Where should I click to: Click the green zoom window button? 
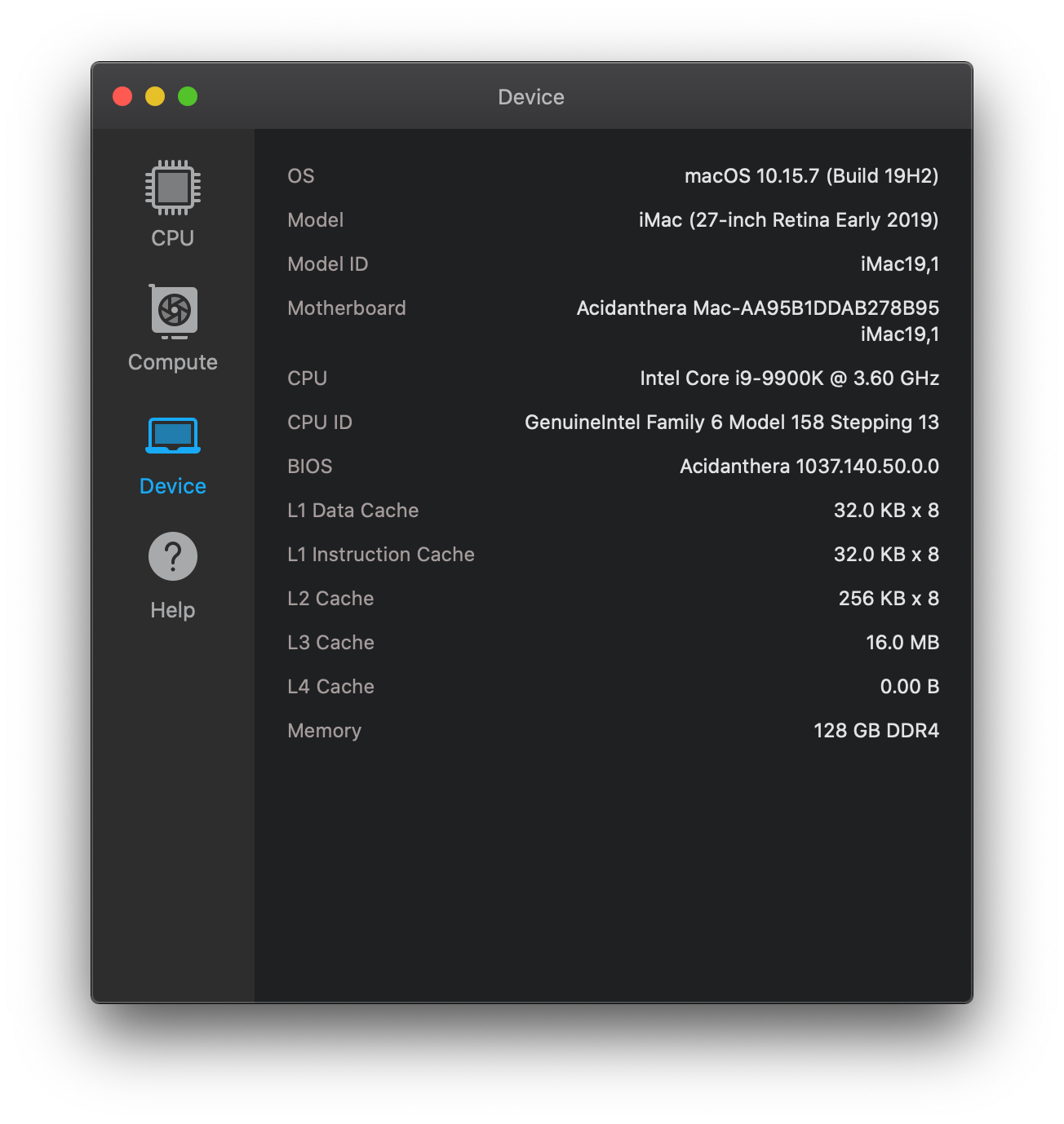188,96
